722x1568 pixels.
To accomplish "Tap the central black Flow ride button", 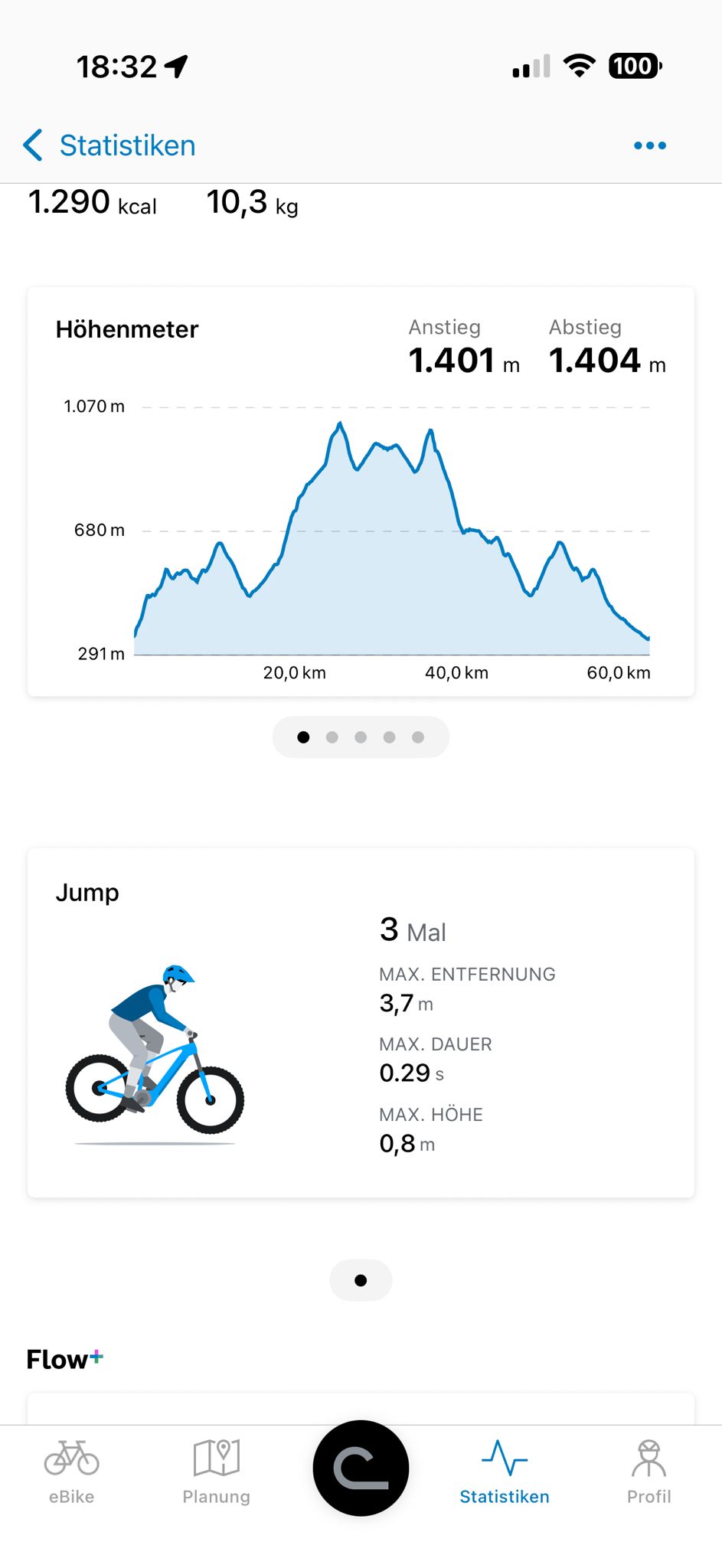I will [x=361, y=1468].
